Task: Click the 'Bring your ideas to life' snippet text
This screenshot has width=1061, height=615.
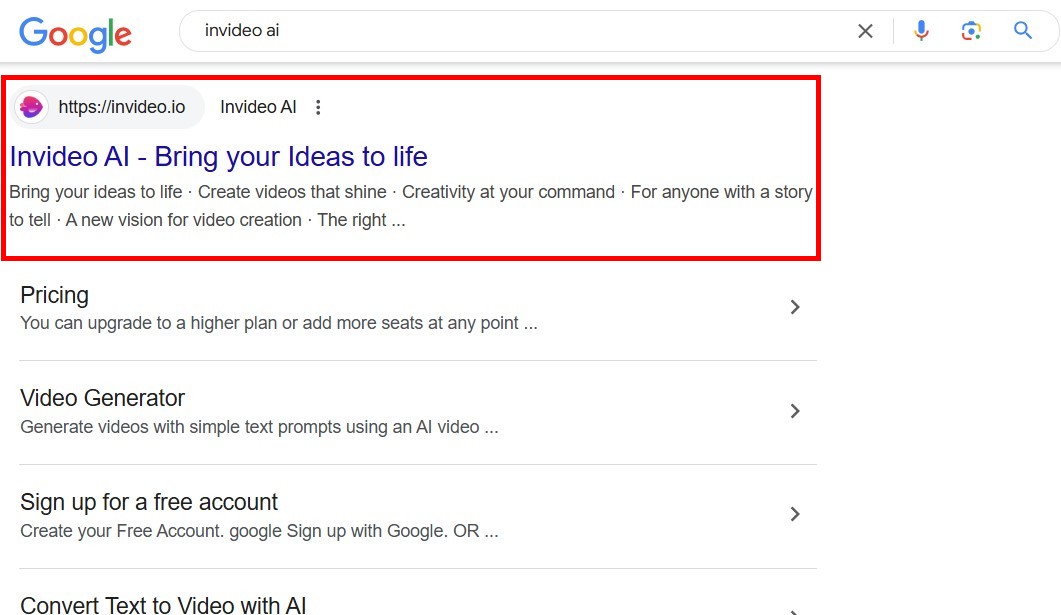Action: [x=96, y=192]
